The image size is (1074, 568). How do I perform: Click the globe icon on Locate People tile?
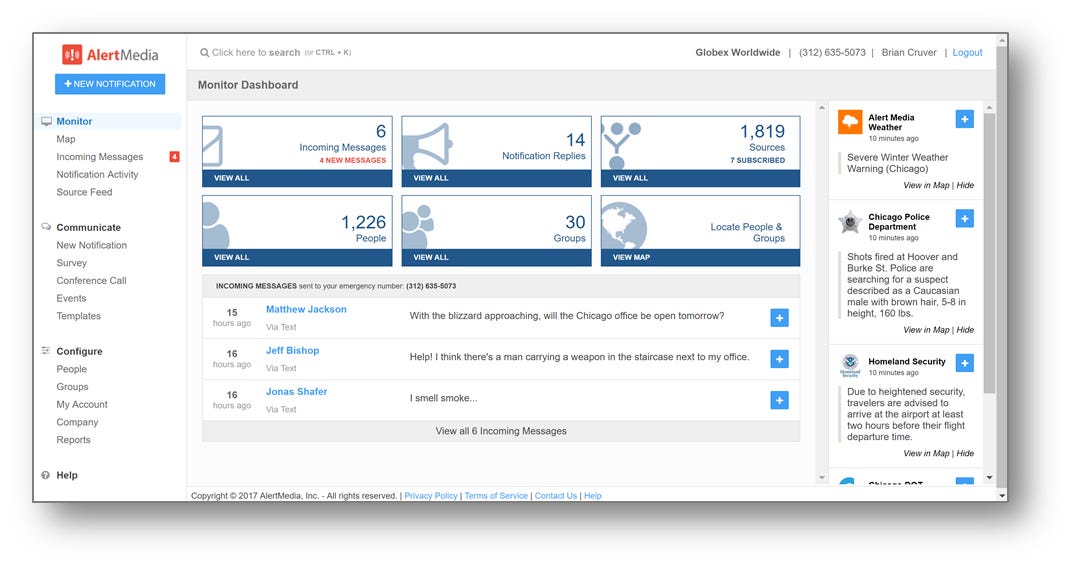(x=624, y=226)
